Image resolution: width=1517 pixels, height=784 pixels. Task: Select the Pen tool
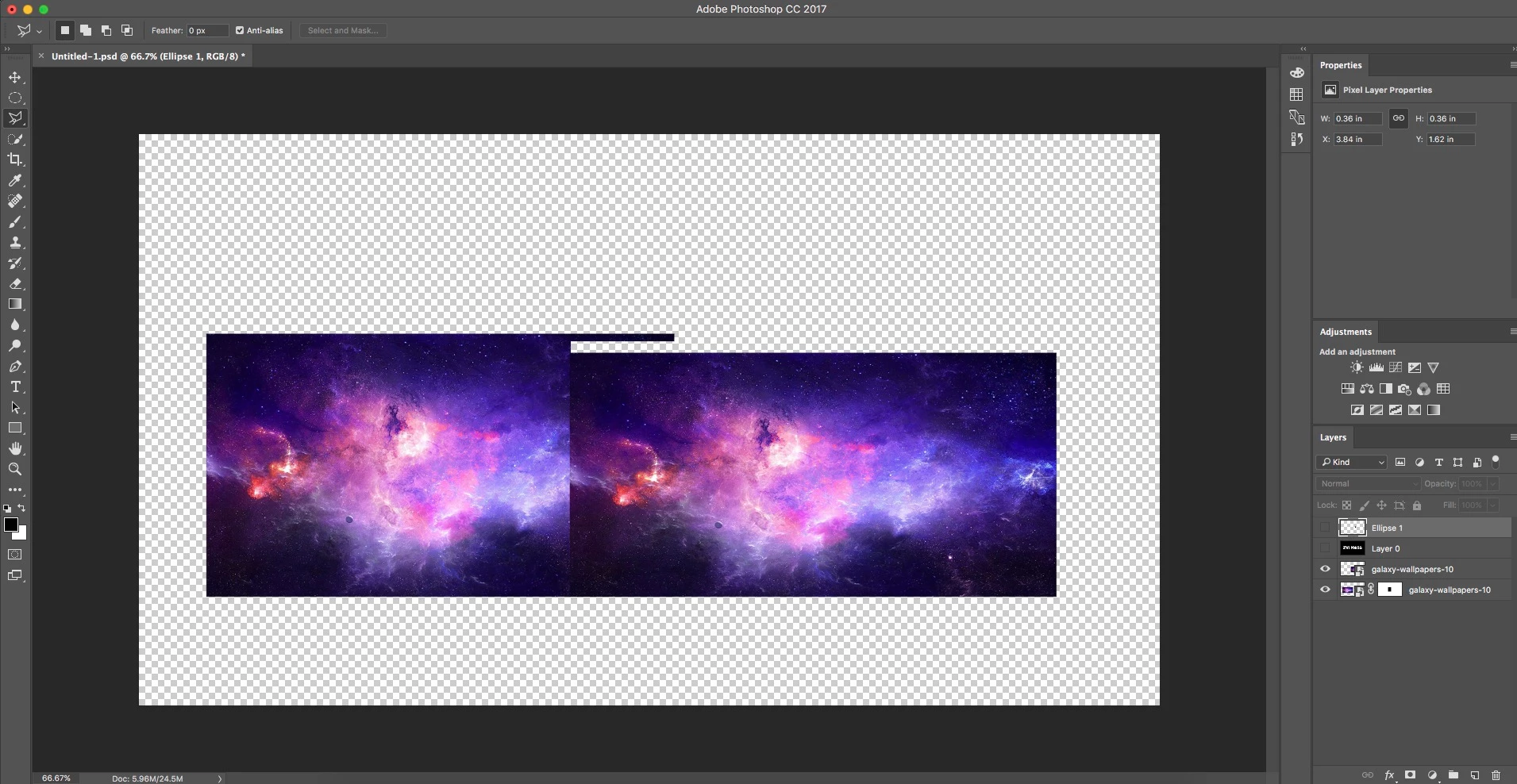15,366
